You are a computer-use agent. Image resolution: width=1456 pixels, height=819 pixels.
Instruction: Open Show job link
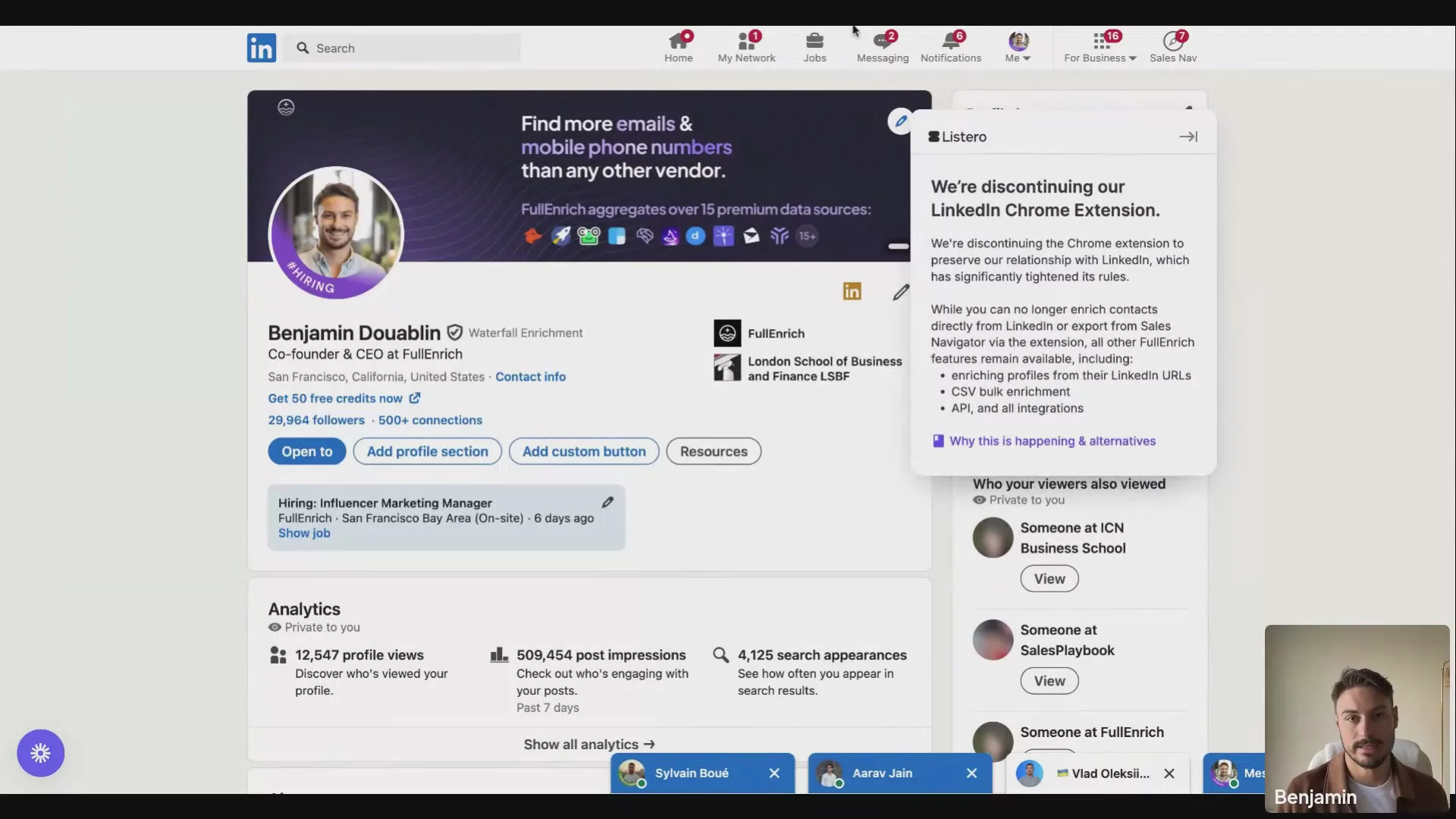[304, 533]
